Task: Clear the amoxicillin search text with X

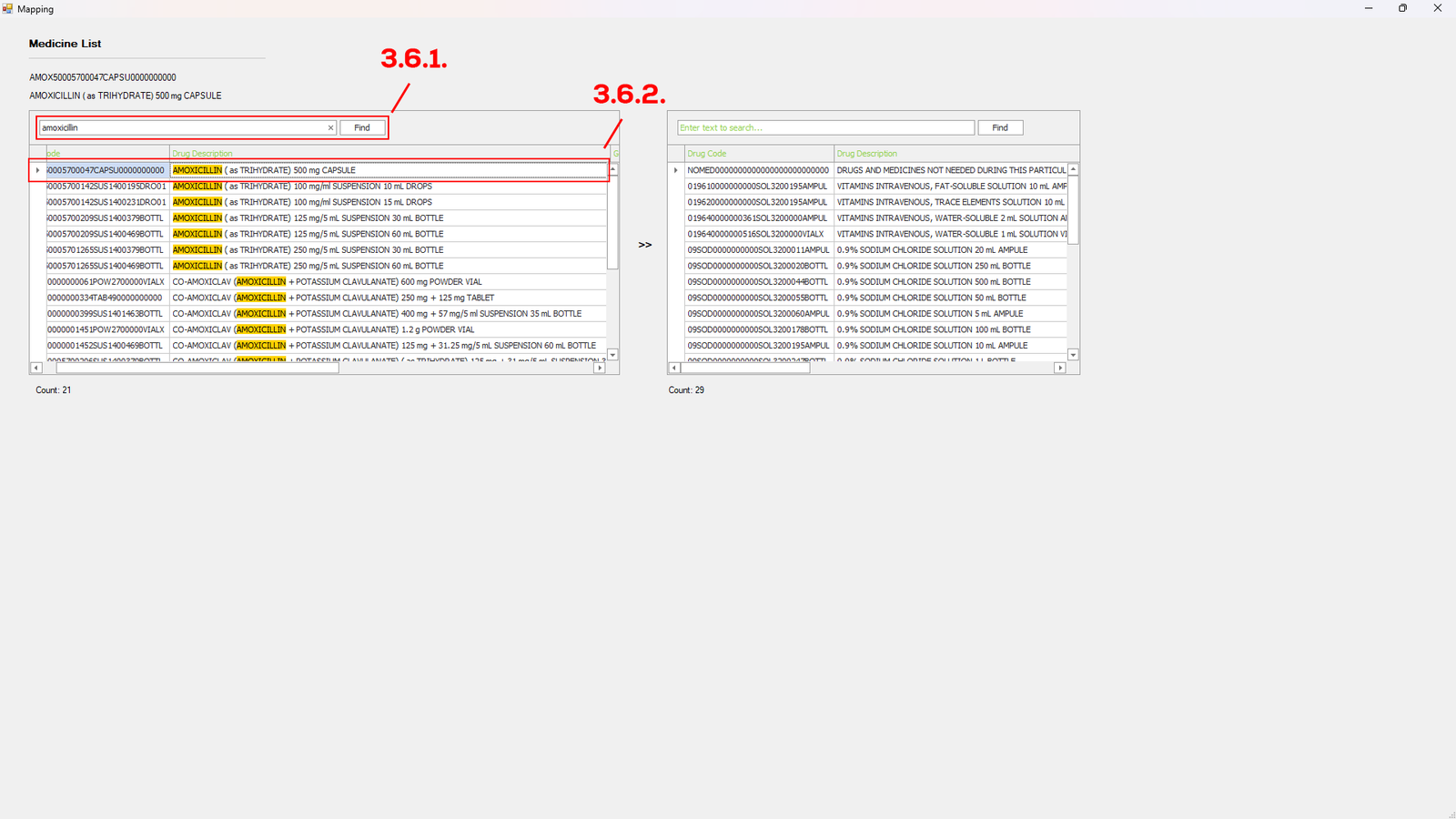Action: pos(330,128)
